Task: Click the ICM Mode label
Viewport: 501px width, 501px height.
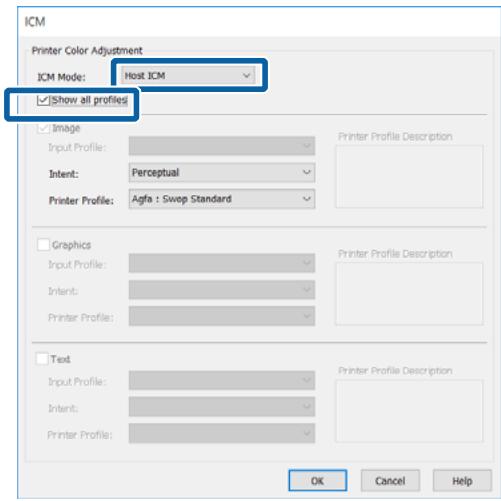Action: [61, 77]
